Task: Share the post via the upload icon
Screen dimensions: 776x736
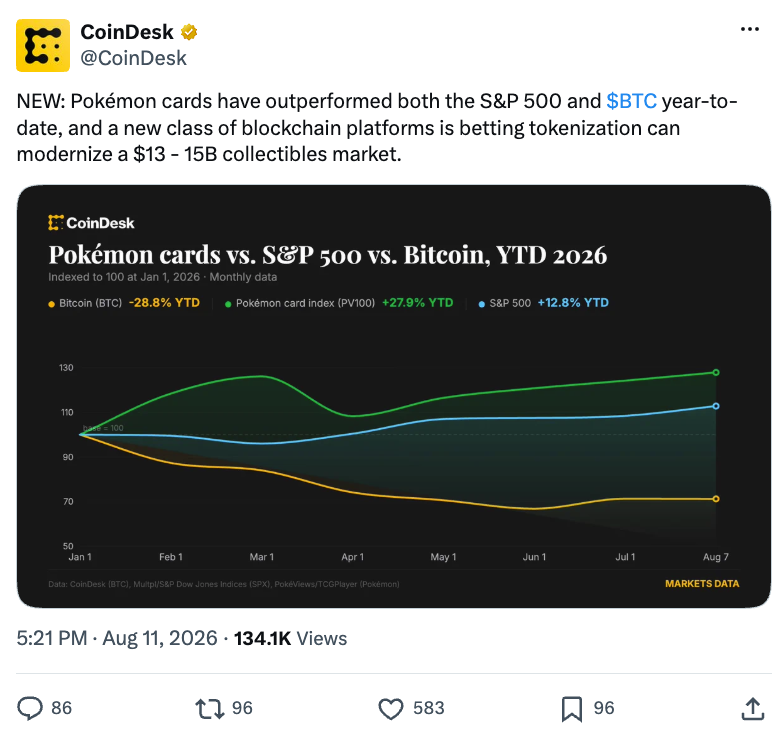Action: pos(753,709)
